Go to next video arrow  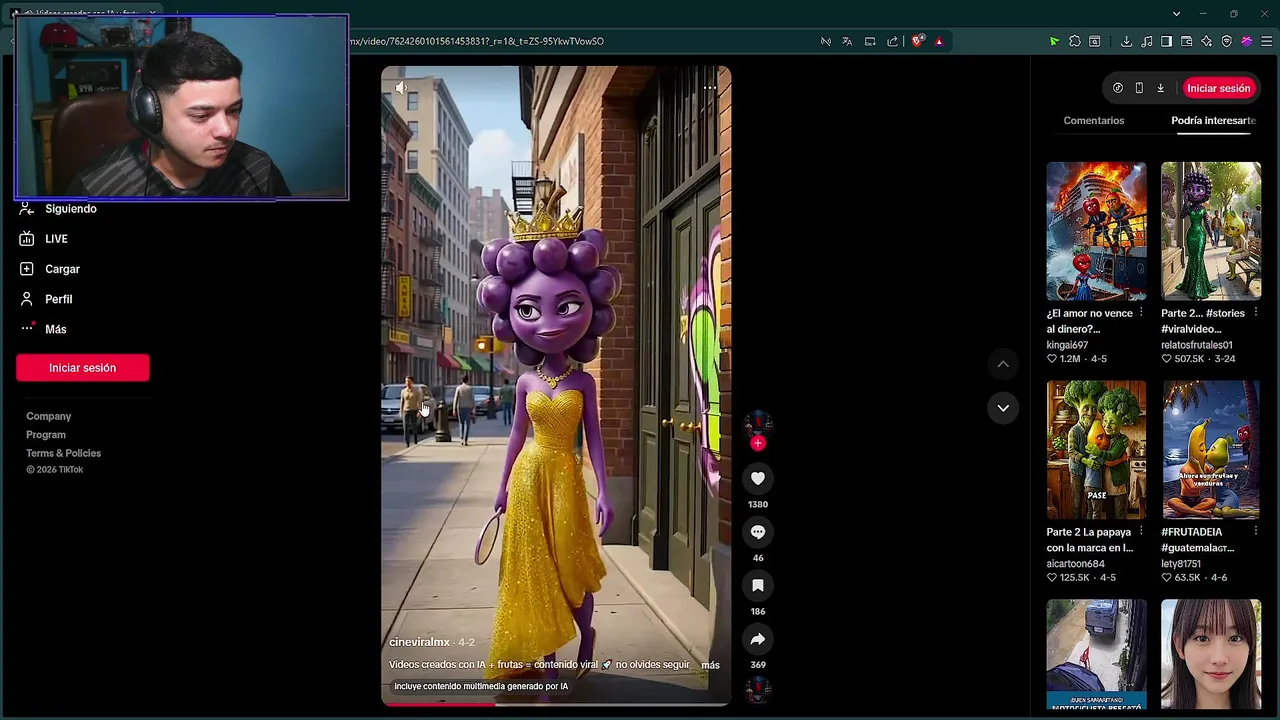[1003, 408]
